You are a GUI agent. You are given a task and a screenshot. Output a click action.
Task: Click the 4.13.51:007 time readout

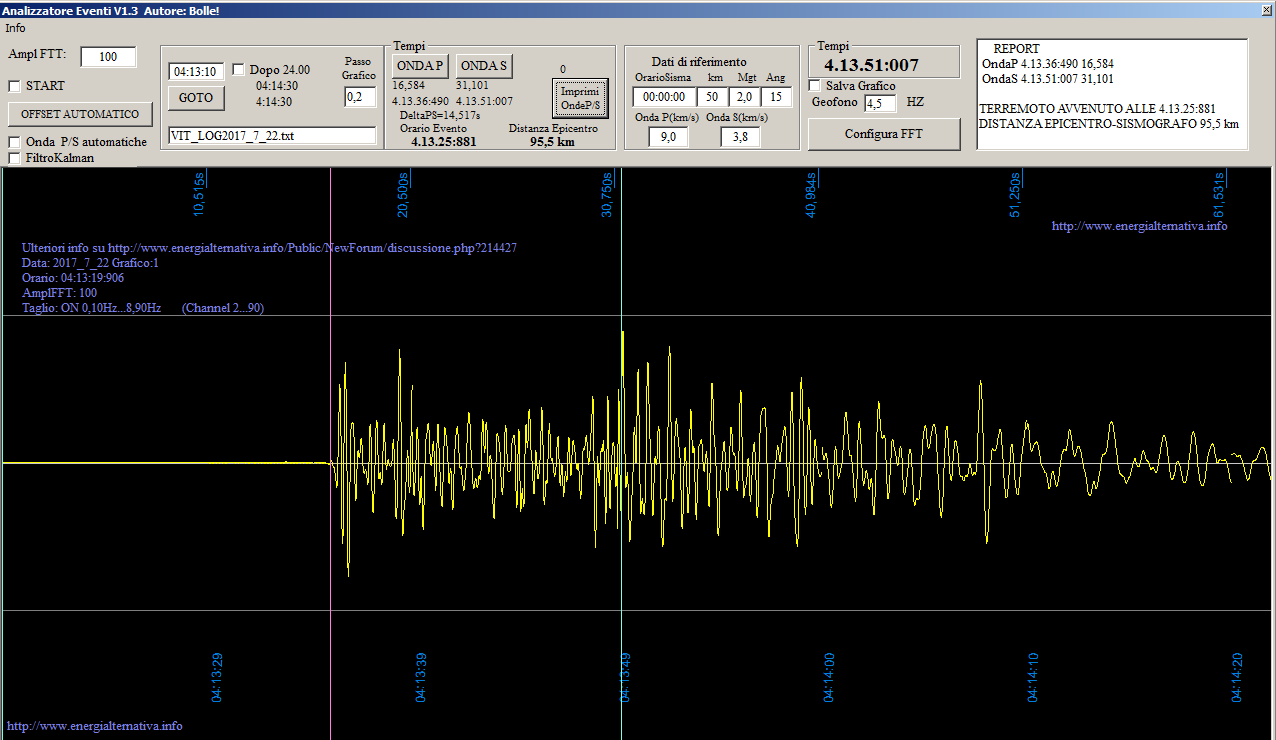tap(871, 66)
